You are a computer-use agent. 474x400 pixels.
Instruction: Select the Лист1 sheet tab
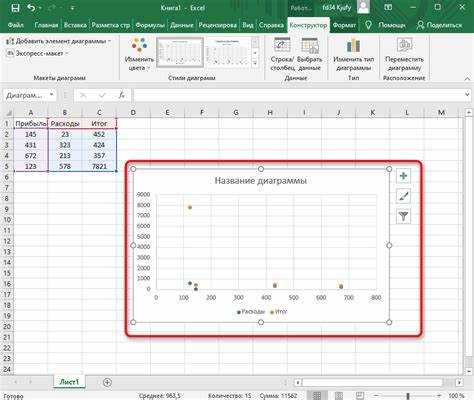pos(69,382)
